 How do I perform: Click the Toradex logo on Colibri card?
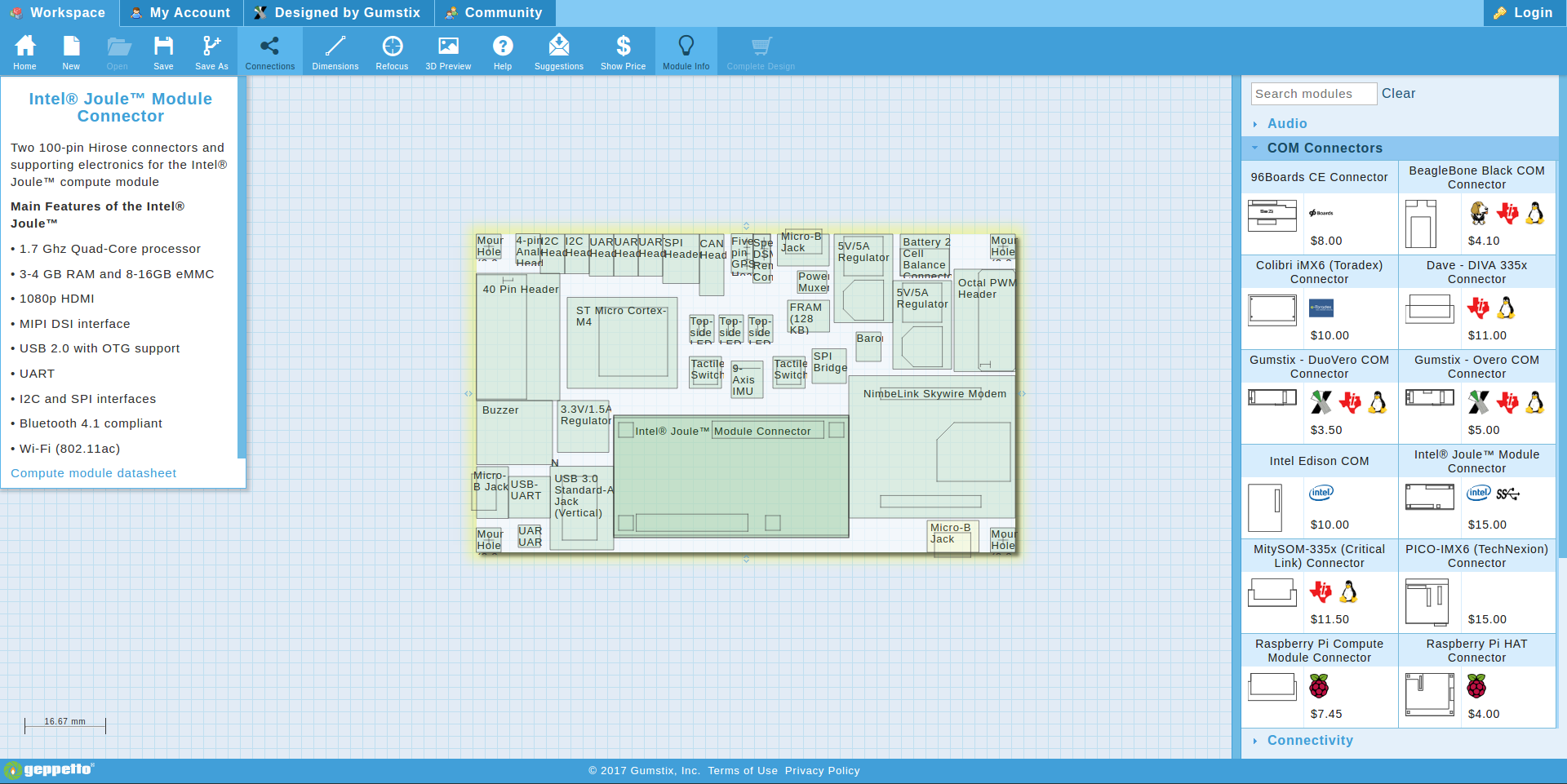(1321, 308)
